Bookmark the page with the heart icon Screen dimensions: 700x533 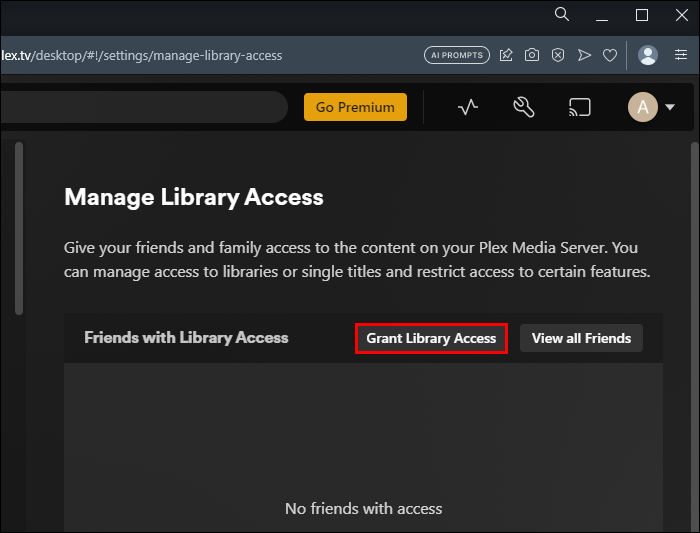(610, 55)
